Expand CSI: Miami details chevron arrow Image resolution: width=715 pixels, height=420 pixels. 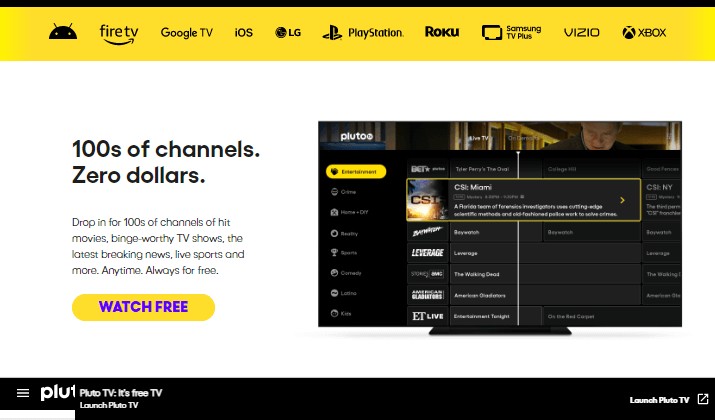click(622, 200)
